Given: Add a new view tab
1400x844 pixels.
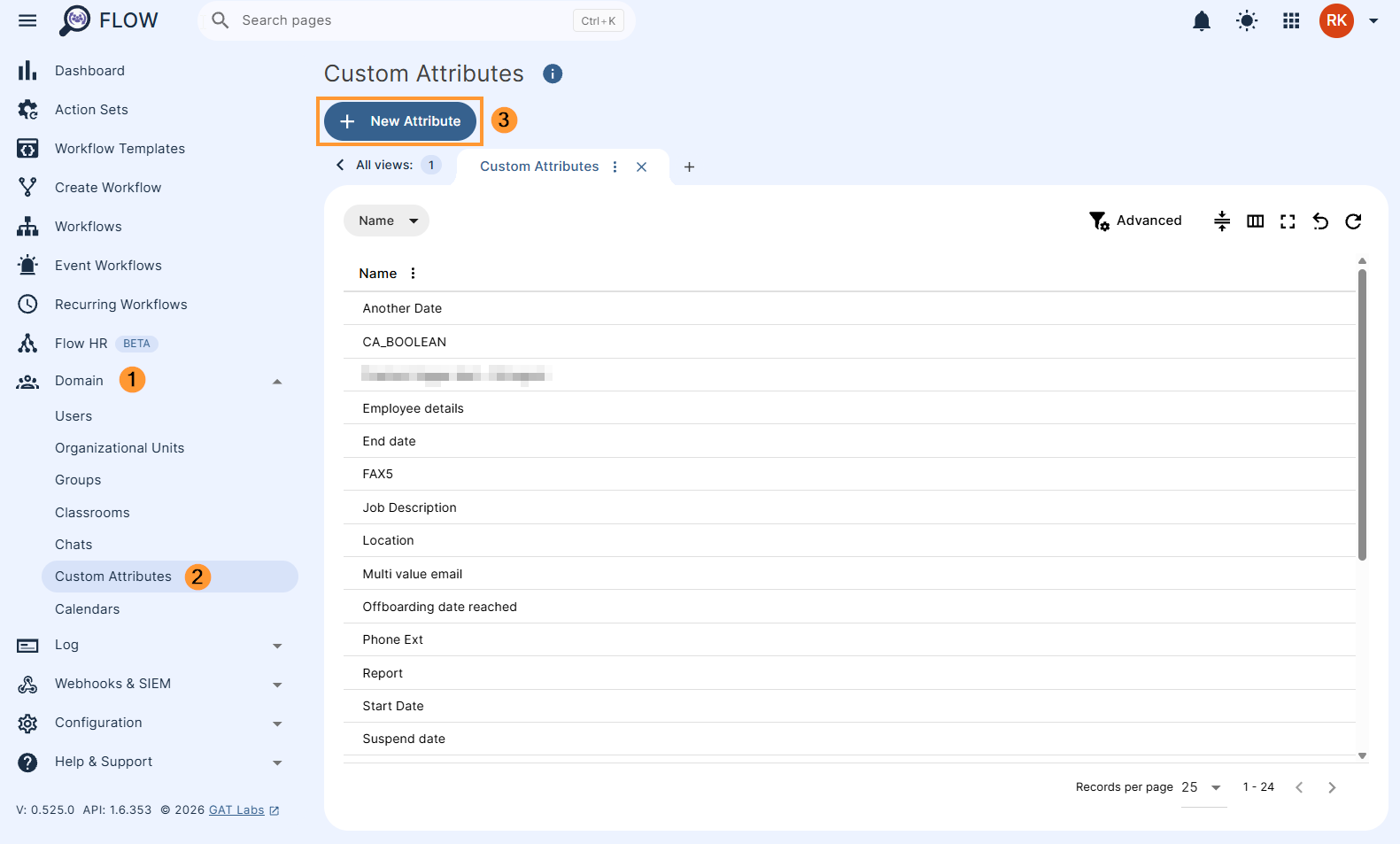Looking at the screenshot, I should (689, 166).
